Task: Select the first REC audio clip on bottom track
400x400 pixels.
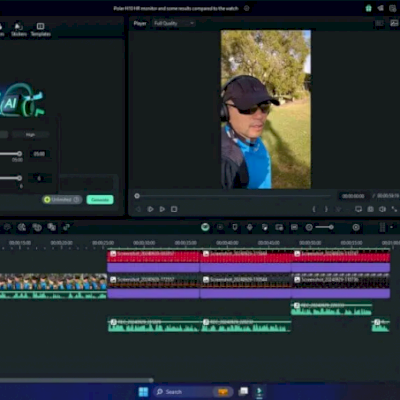Action: pos(154,325)
